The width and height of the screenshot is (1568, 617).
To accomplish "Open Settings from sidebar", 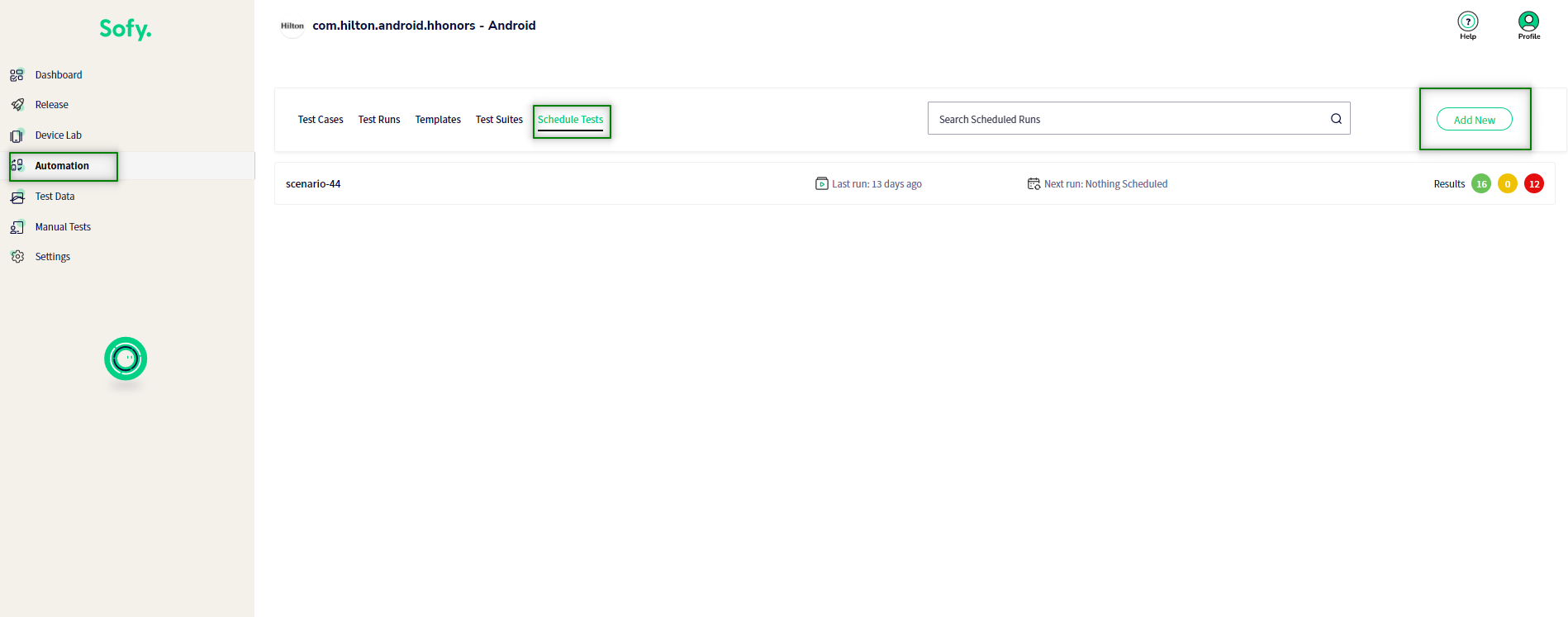I will tap(53, 257).
